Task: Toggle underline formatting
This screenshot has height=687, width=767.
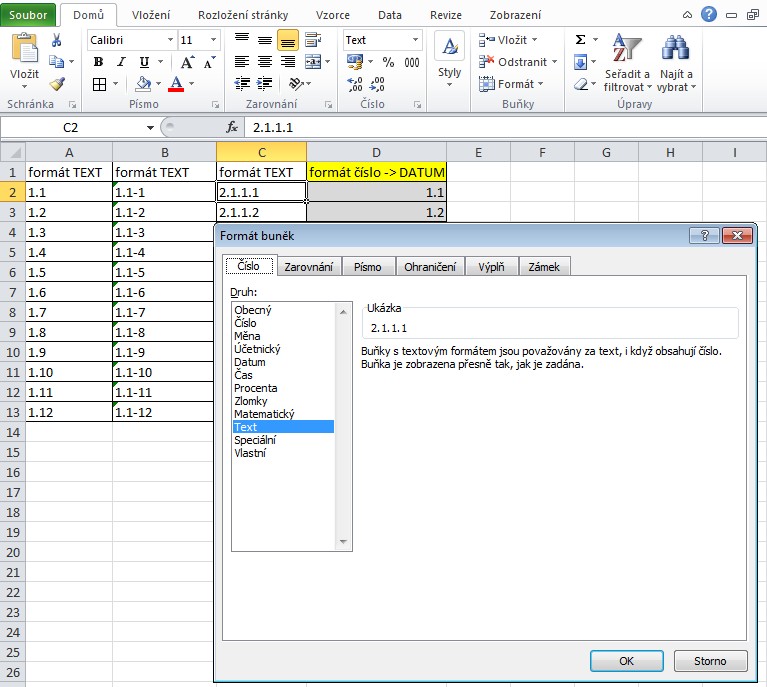Action: pos(144,62)
